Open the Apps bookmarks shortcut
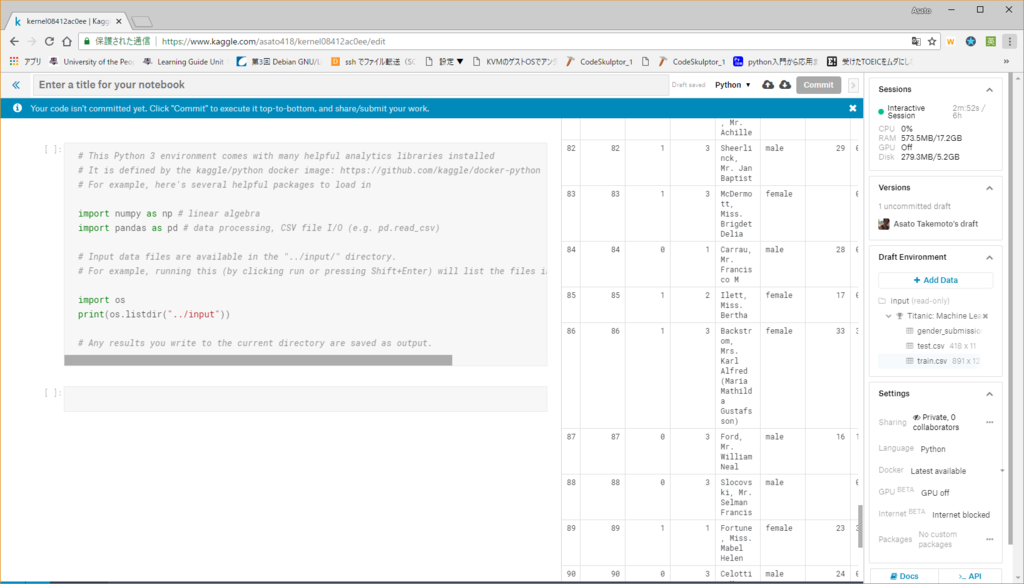This screenshot has width=1024, height=584. 25,61
